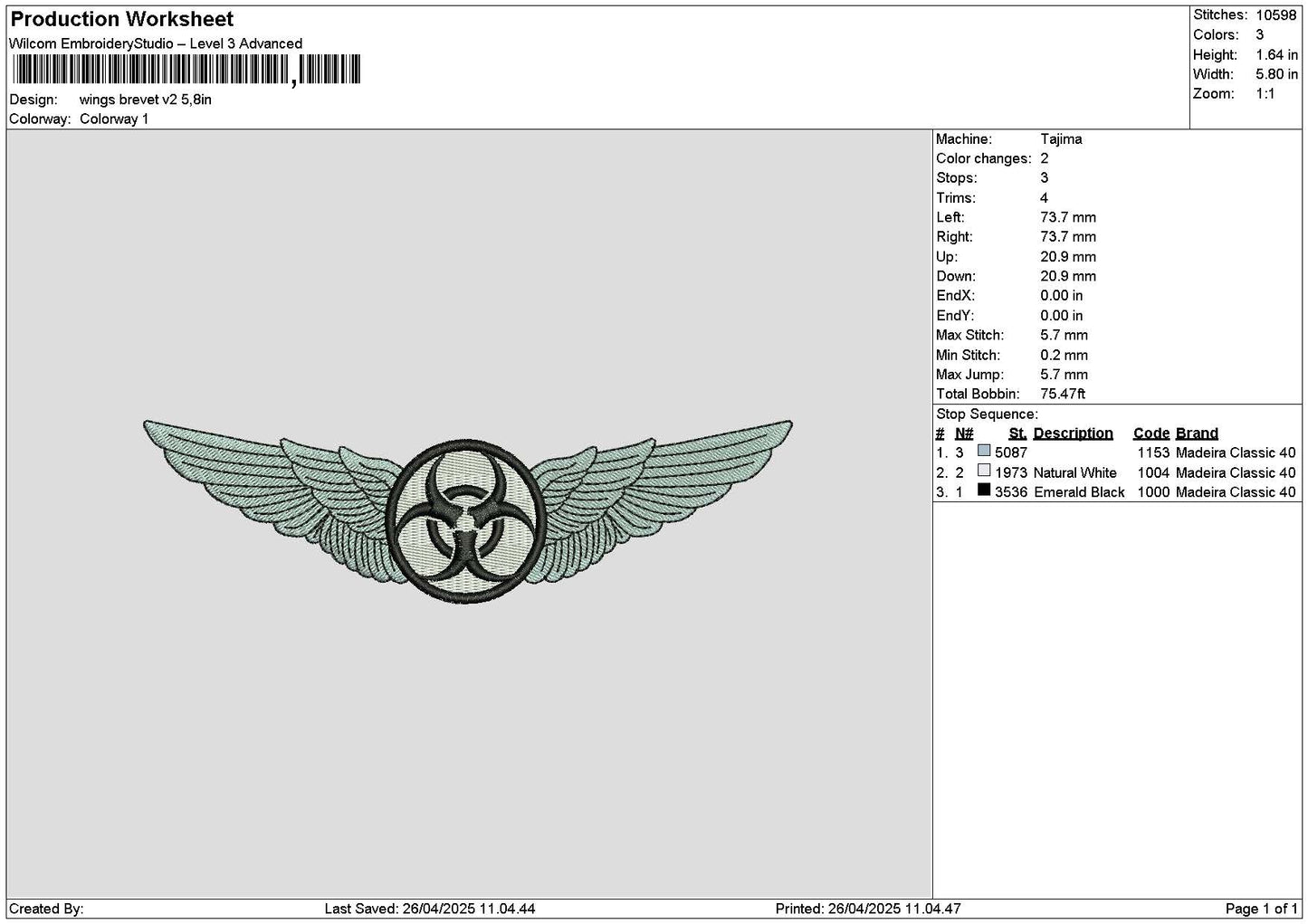The image size is (1308, 924).
Task: Click the 5087 thread color swatch
Action: pos(984,451)
